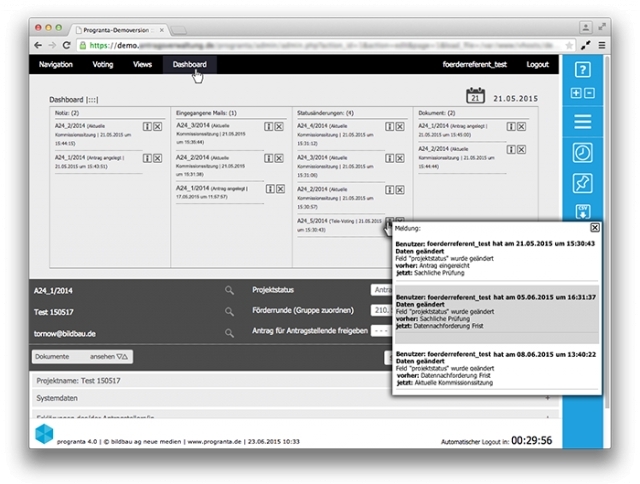The width and height of the screenshot is (640, 484).
Task: Select the Progranta-Demoversion browser tab
Action: tap(120, 30)
